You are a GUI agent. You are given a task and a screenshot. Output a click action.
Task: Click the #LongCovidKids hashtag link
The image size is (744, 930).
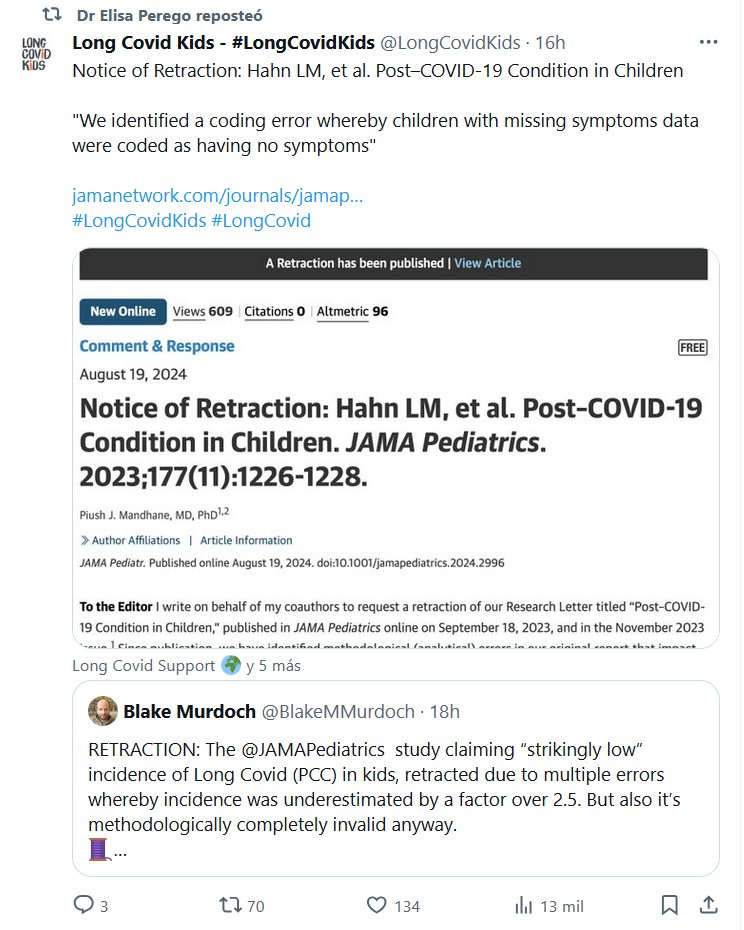[x=138, y=220]
